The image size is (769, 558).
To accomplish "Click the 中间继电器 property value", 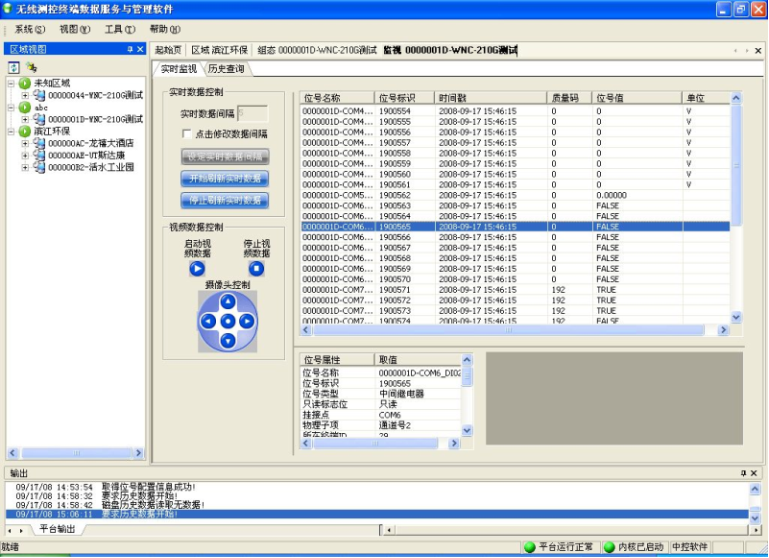I will (401, 394).
